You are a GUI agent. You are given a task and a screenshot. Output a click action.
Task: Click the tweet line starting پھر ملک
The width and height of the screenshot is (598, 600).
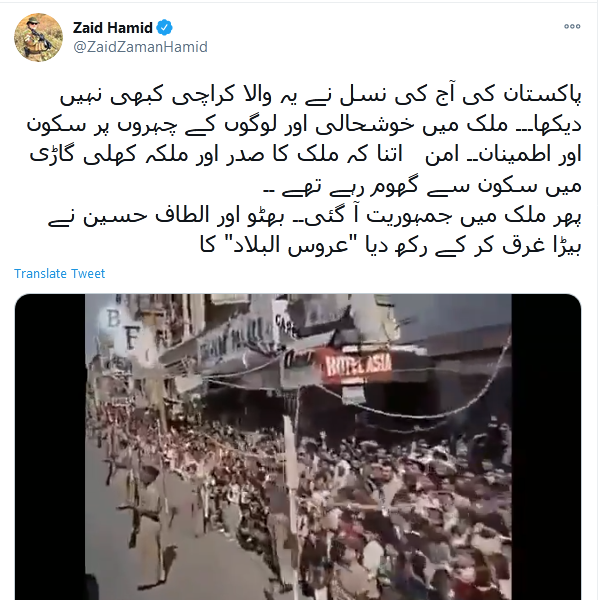click(315, 216)
